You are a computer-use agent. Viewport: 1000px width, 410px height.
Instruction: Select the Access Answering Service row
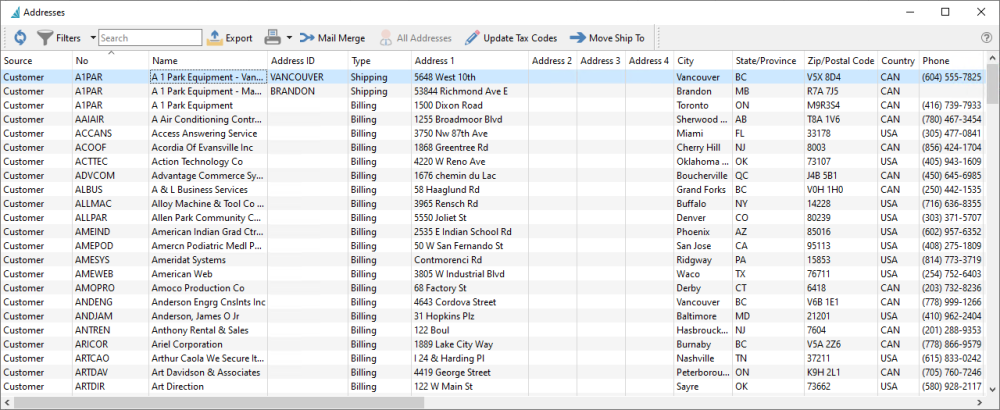494,133
